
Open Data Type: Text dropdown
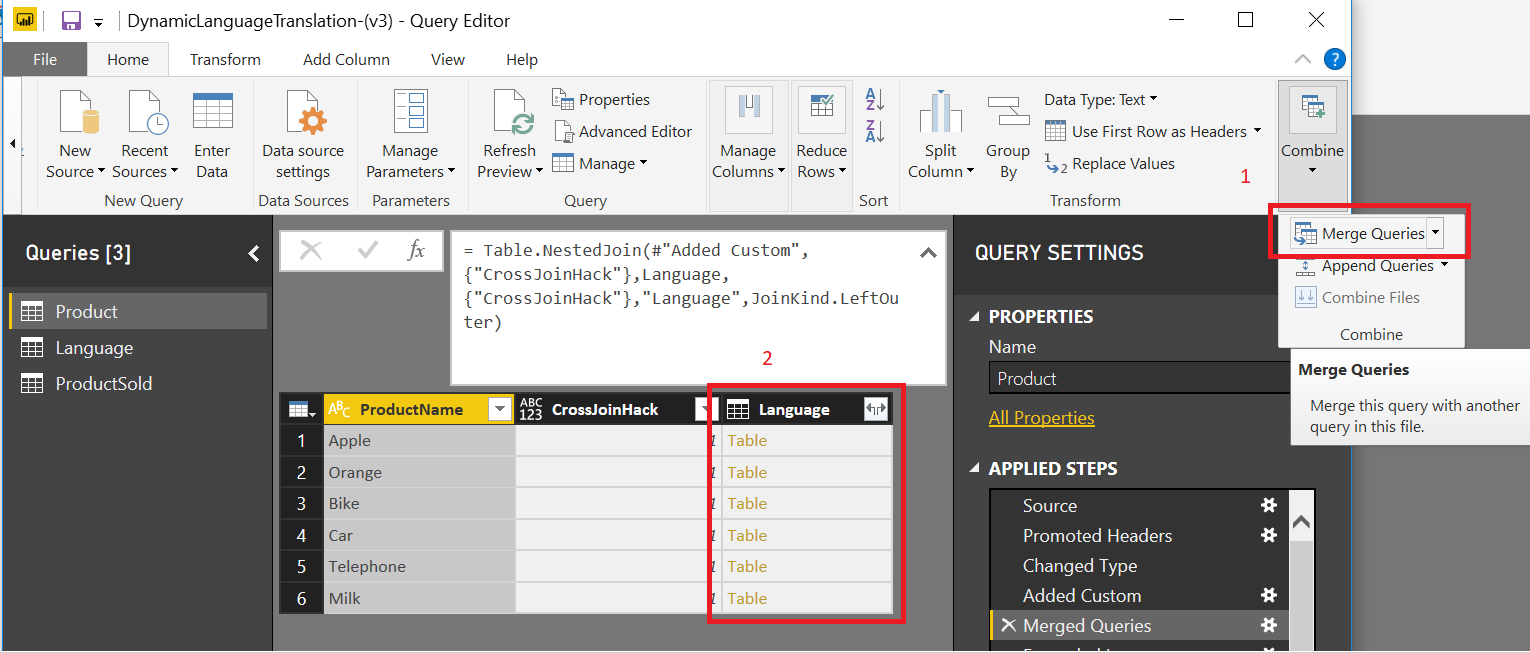[1101, 99]
